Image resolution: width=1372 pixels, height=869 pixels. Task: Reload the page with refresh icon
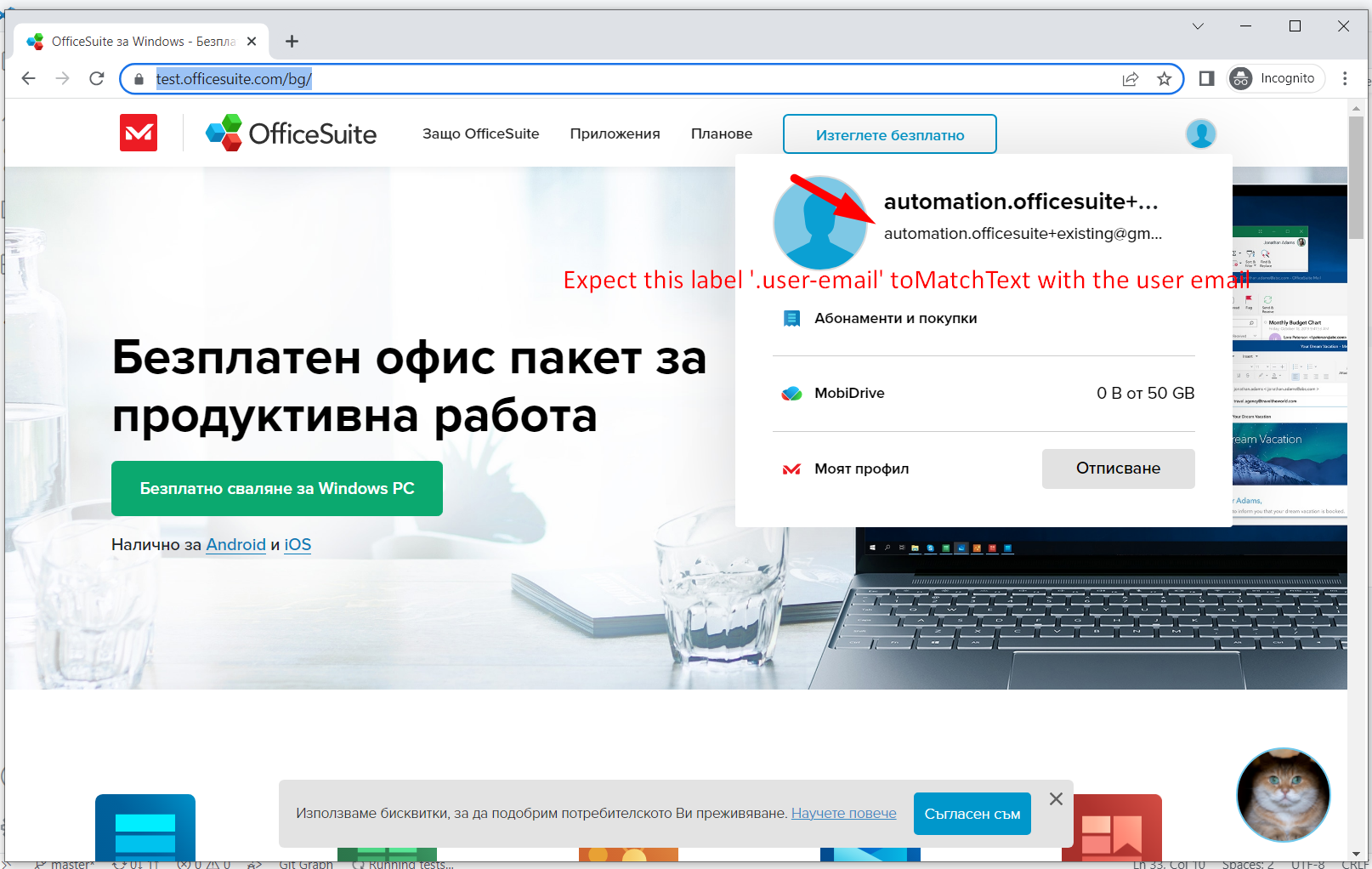(x=97, y=79)
